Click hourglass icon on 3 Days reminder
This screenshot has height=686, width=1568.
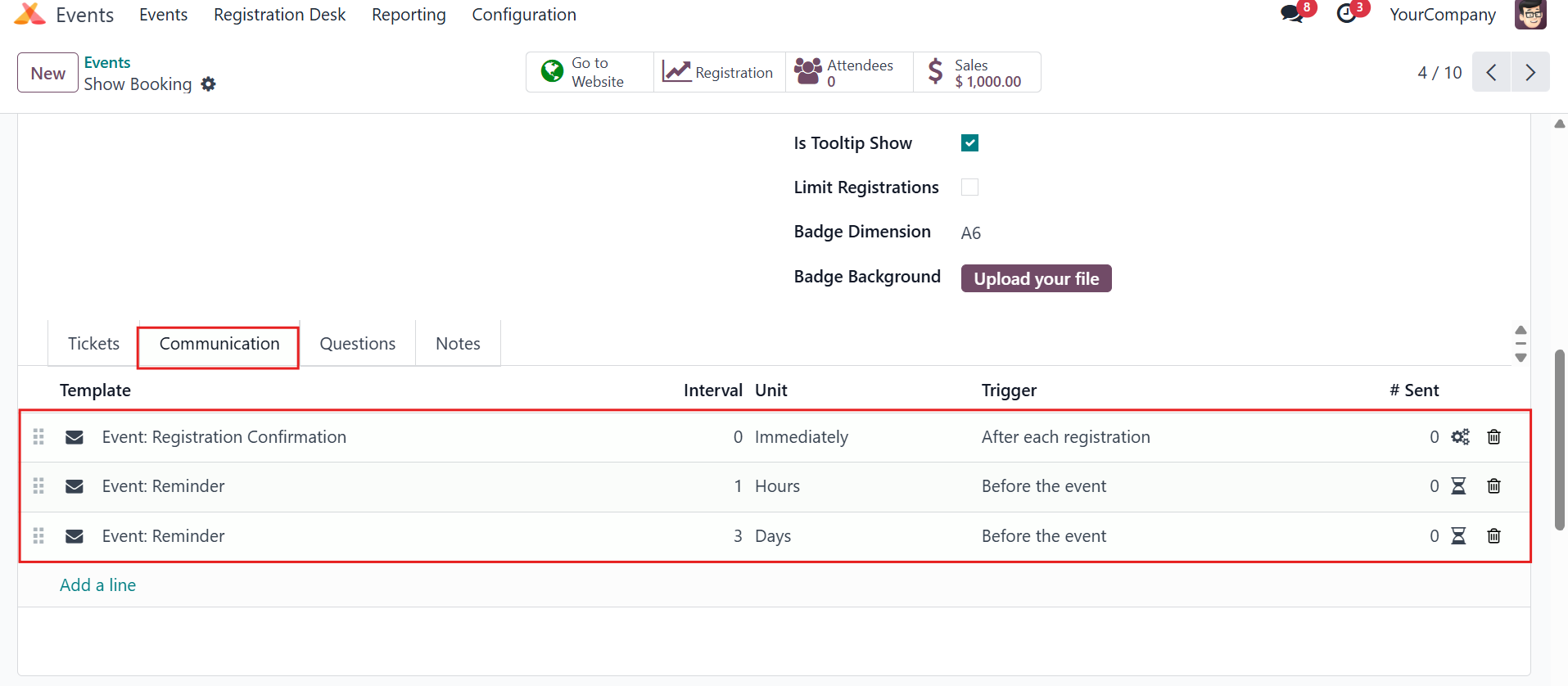coord(1458,536)
